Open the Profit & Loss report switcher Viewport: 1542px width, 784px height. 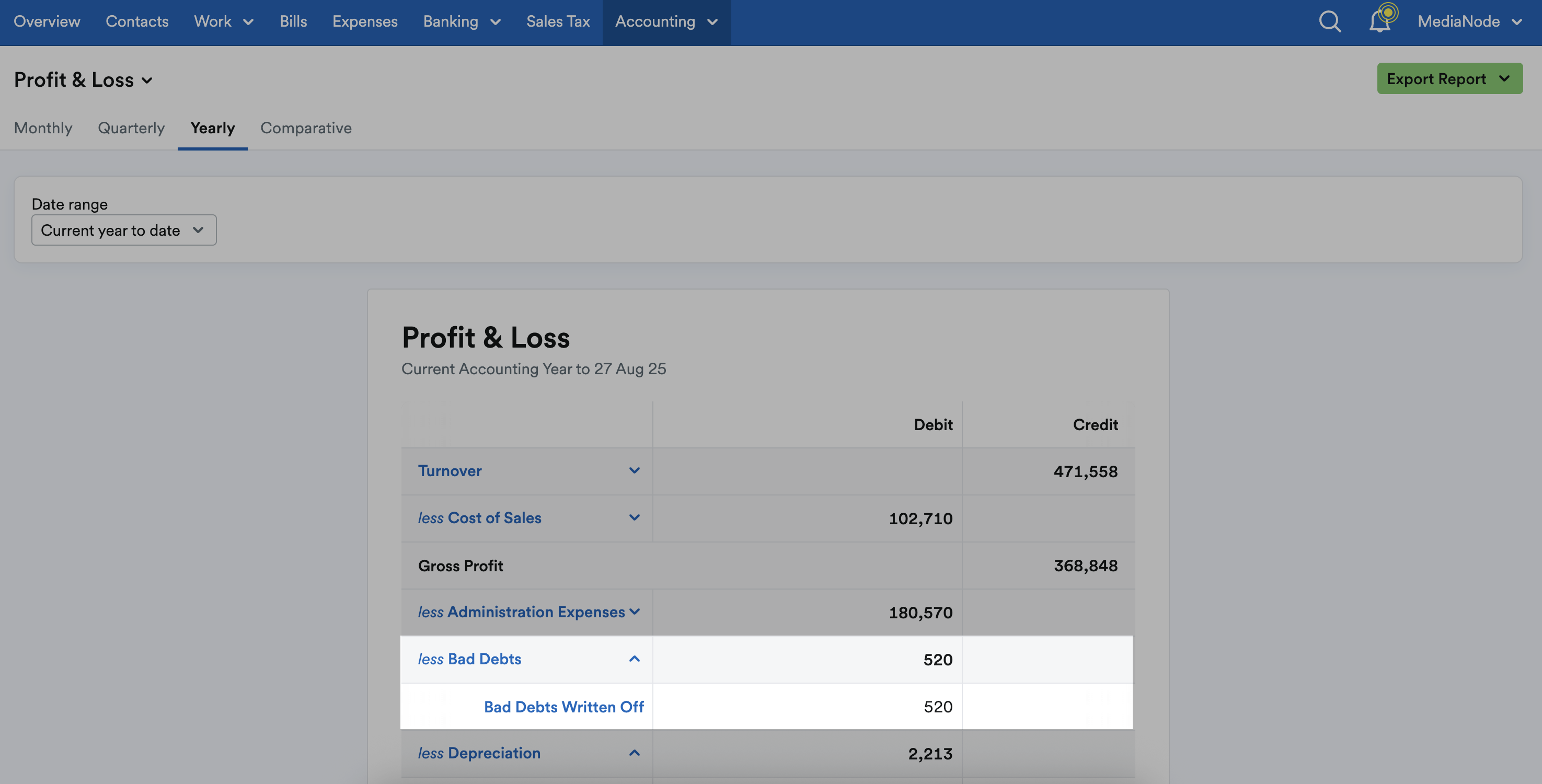pyautogui.click(x=83, y=79)
